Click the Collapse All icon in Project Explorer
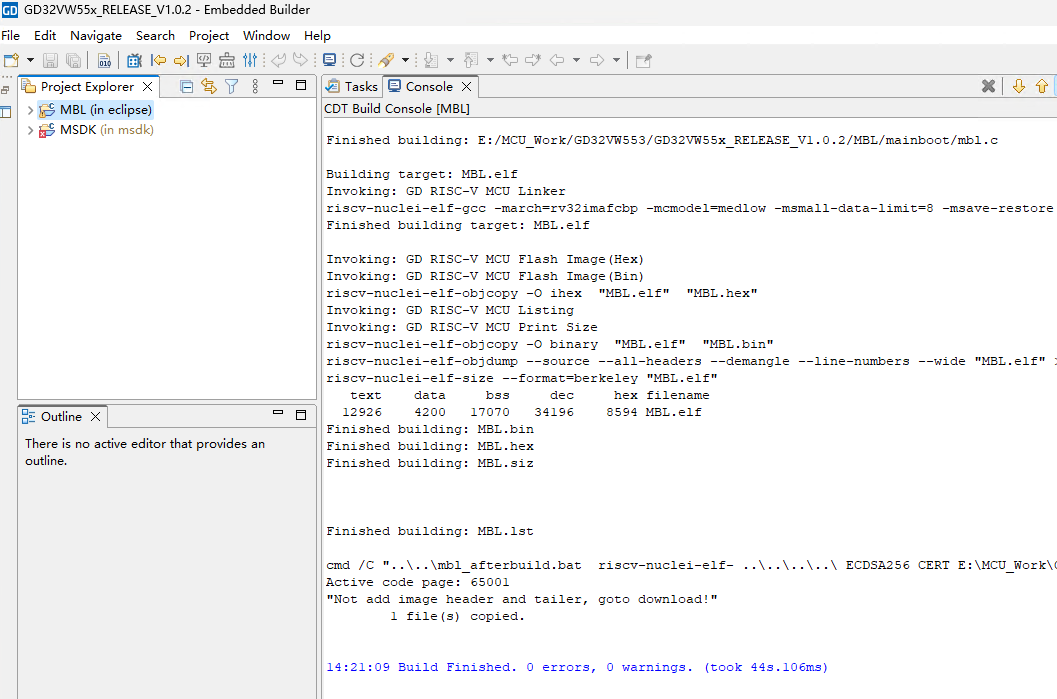 point(186,87)
